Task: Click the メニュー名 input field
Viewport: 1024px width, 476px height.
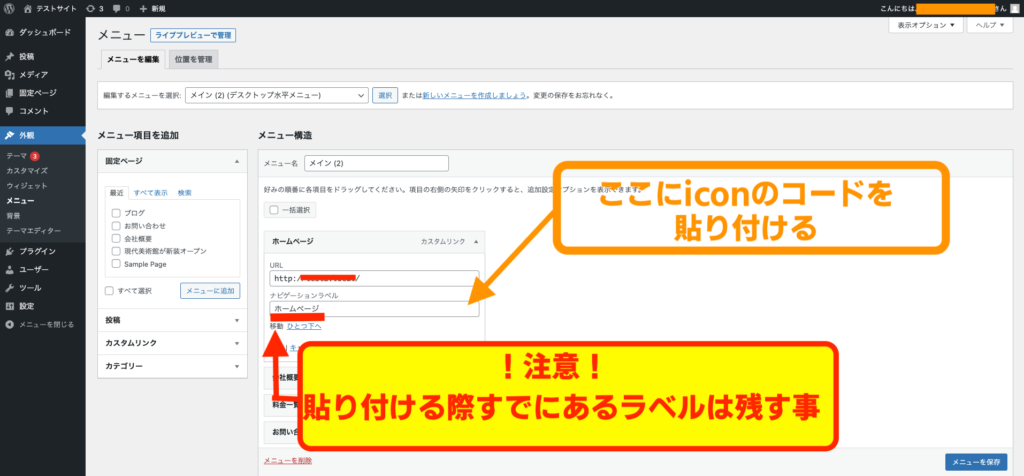Action: pos(377,163)
